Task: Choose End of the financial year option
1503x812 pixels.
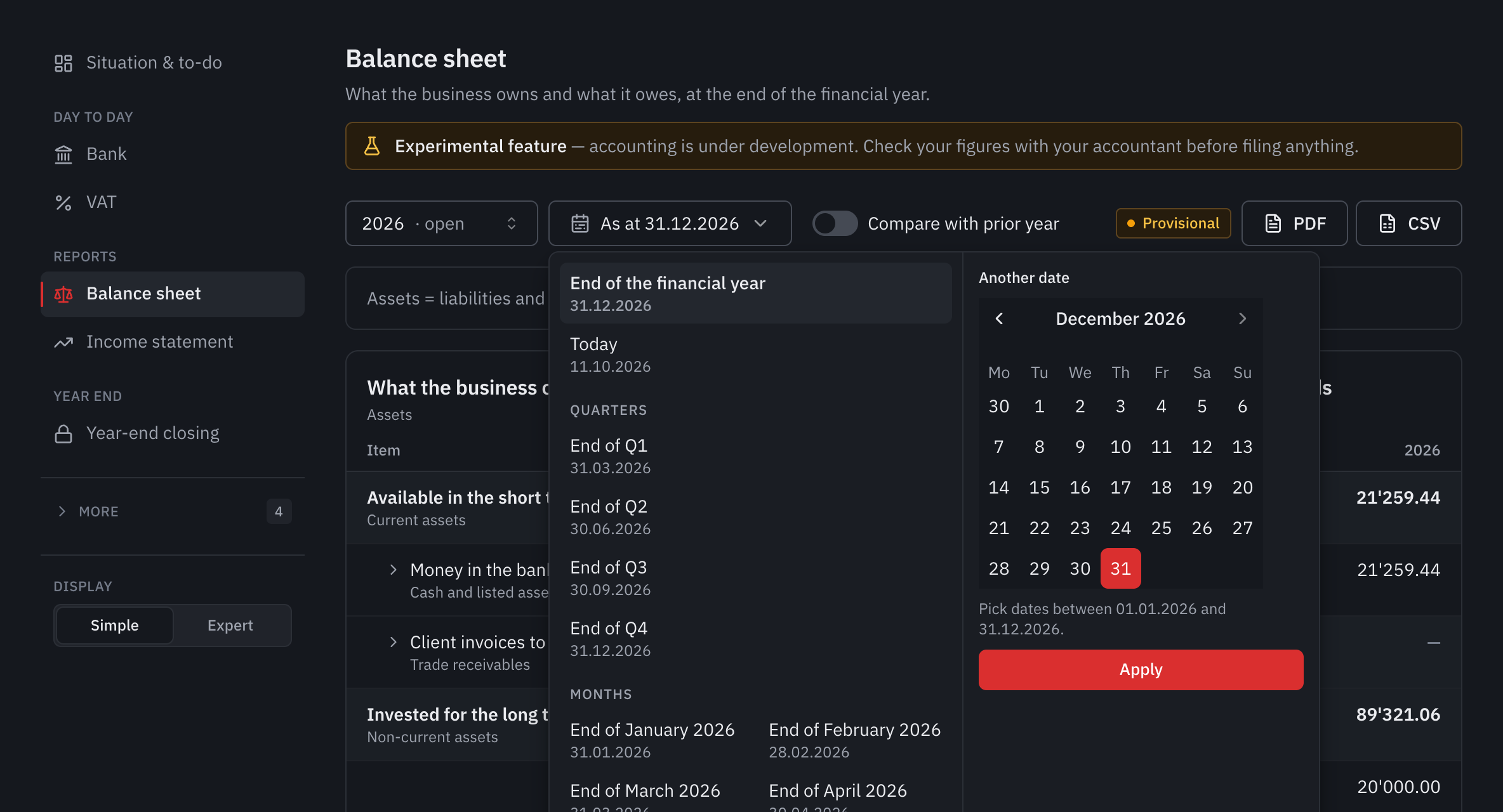Action: pos(755,293)
